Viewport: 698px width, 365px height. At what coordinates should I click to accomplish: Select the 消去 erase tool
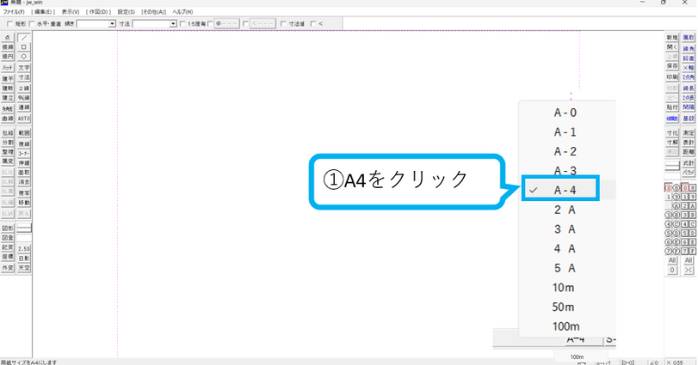(x=24, y=182)
